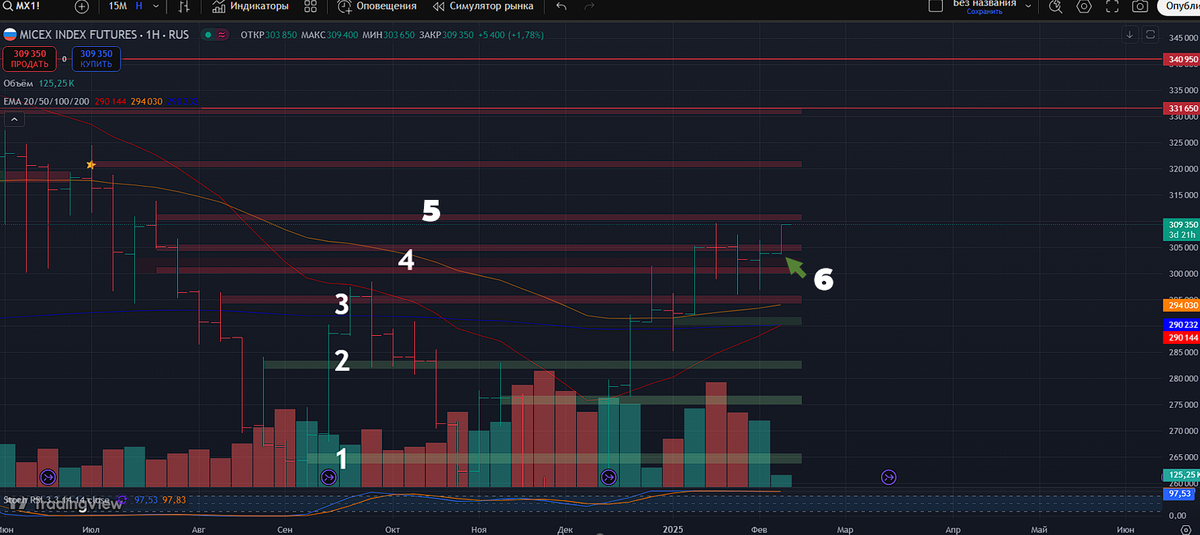The image size is (1200, 535).
Task: Click the contract rollover marker nearest Мар
Action: coord(888,478)
